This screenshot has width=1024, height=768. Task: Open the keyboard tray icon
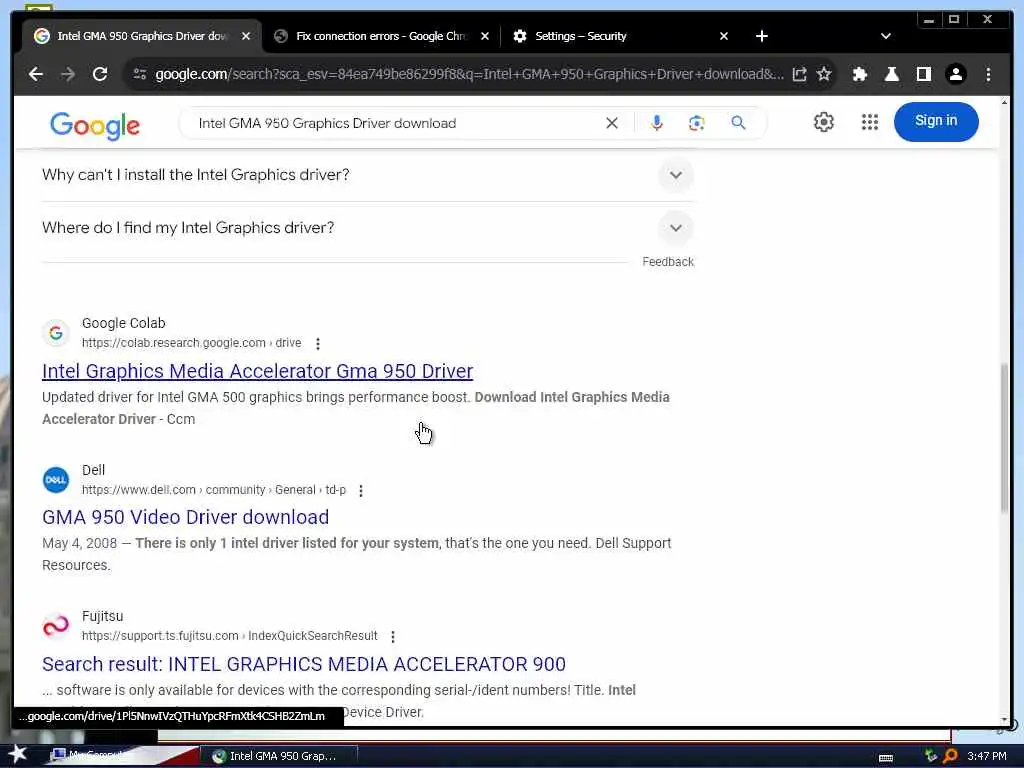(x=886, y=758)
